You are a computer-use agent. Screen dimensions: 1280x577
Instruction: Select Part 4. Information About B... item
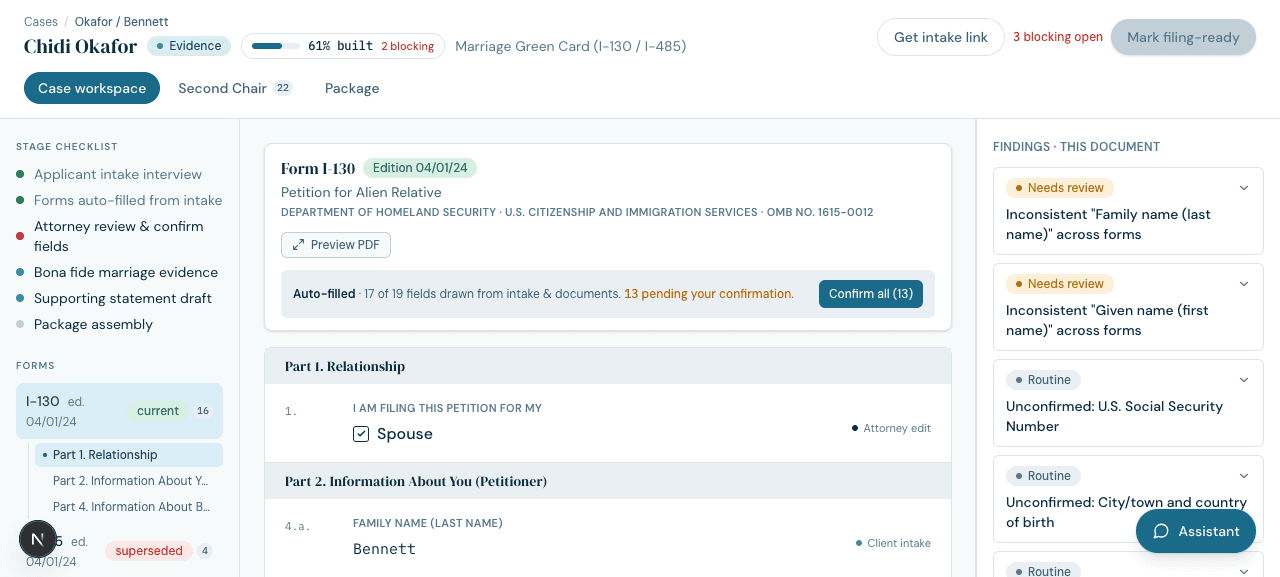pos(129,507)
